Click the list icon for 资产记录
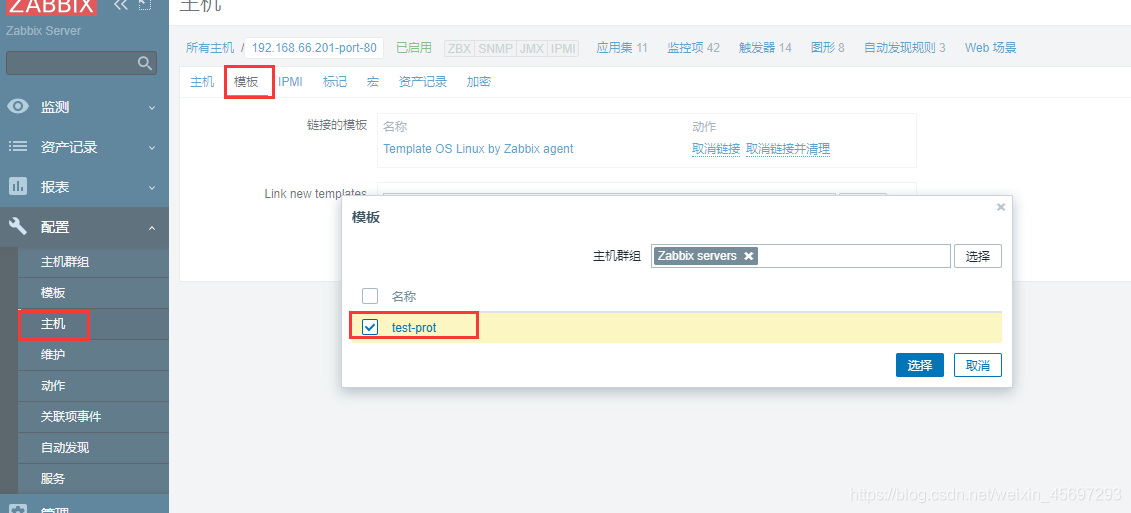 [x=17, y=146]
